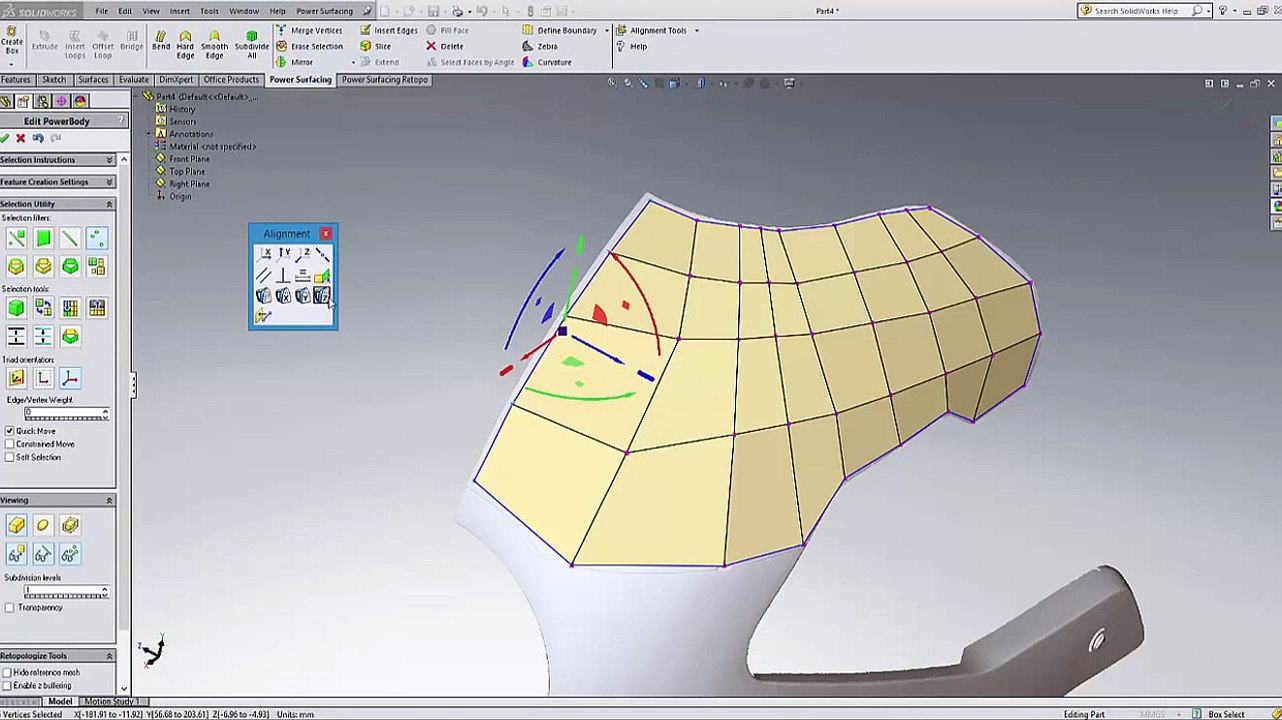Open the Insert menu

180,11
